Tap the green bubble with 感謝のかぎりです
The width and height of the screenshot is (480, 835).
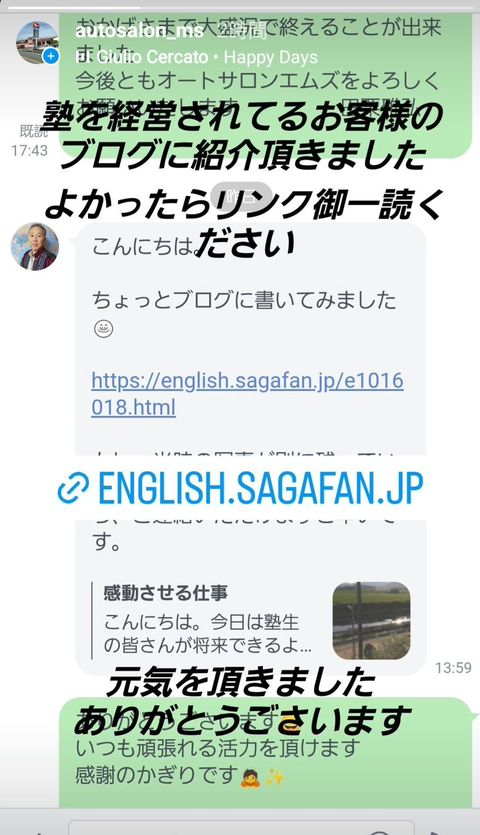click(265, 752)
